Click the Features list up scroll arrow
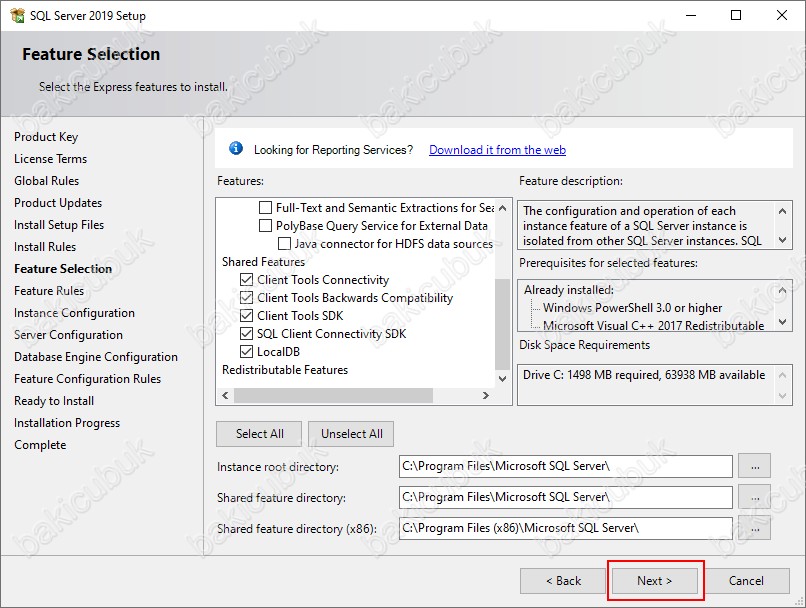806x608 pixels. [x=503, y=208]
